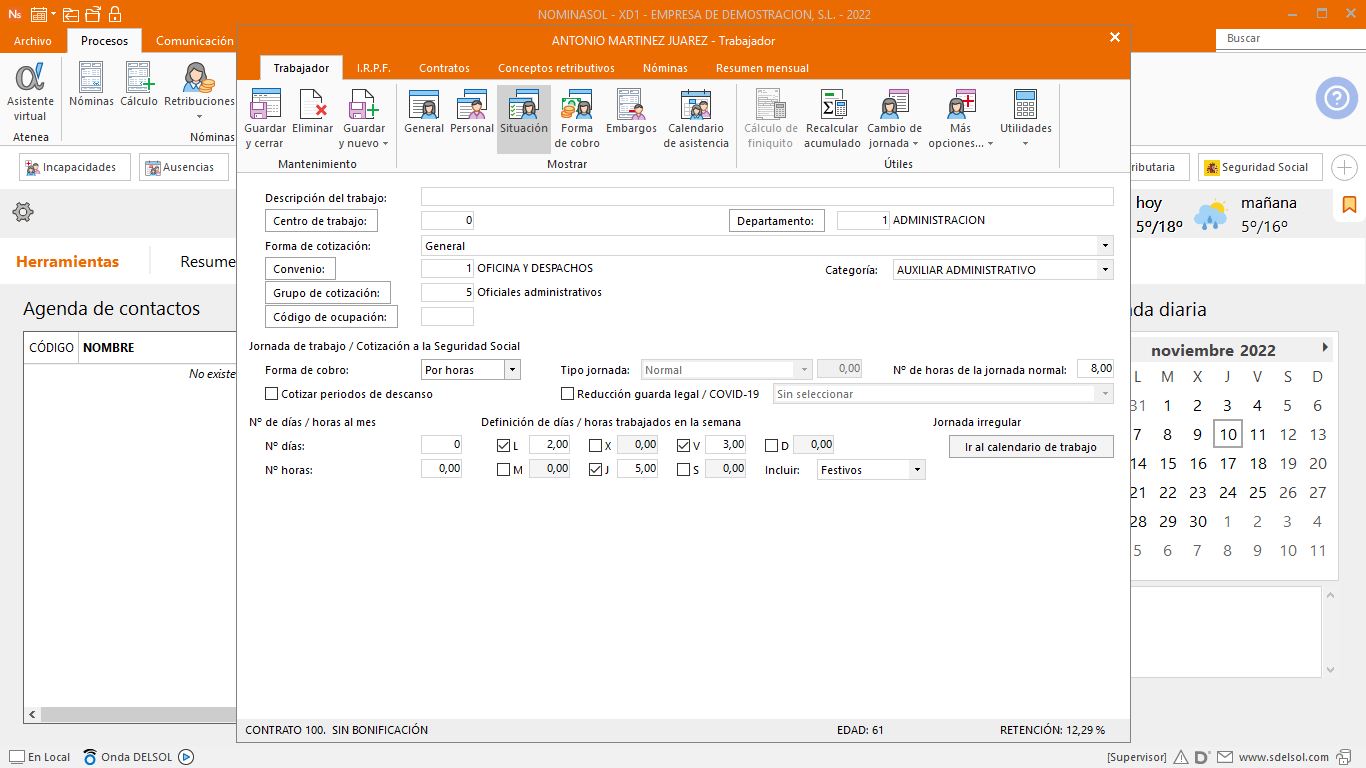1366x768 pixels.
Task: Expand the Incluir Festivos dropdown
Action: (916, 470)
